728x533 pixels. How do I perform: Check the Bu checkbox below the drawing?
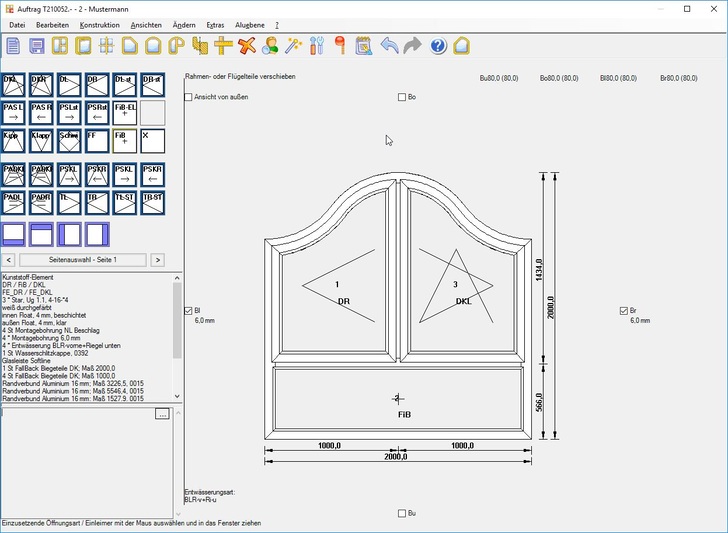coord(402,513)
